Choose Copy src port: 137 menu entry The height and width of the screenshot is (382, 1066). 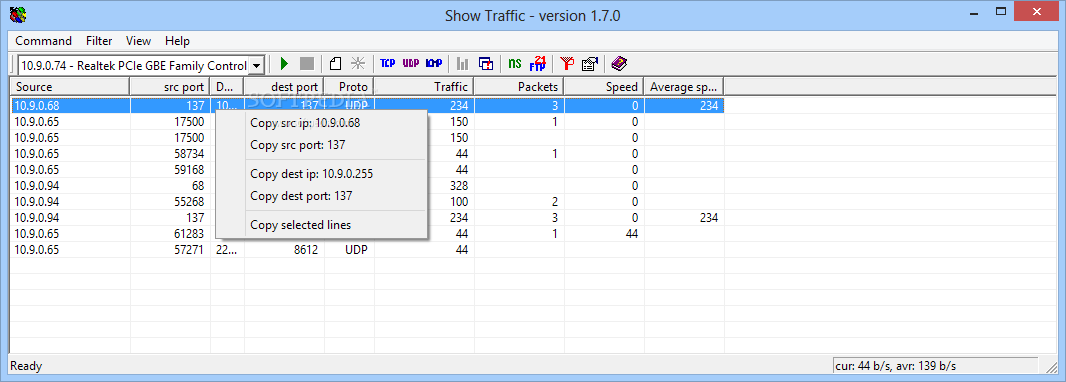coord(321,145)
